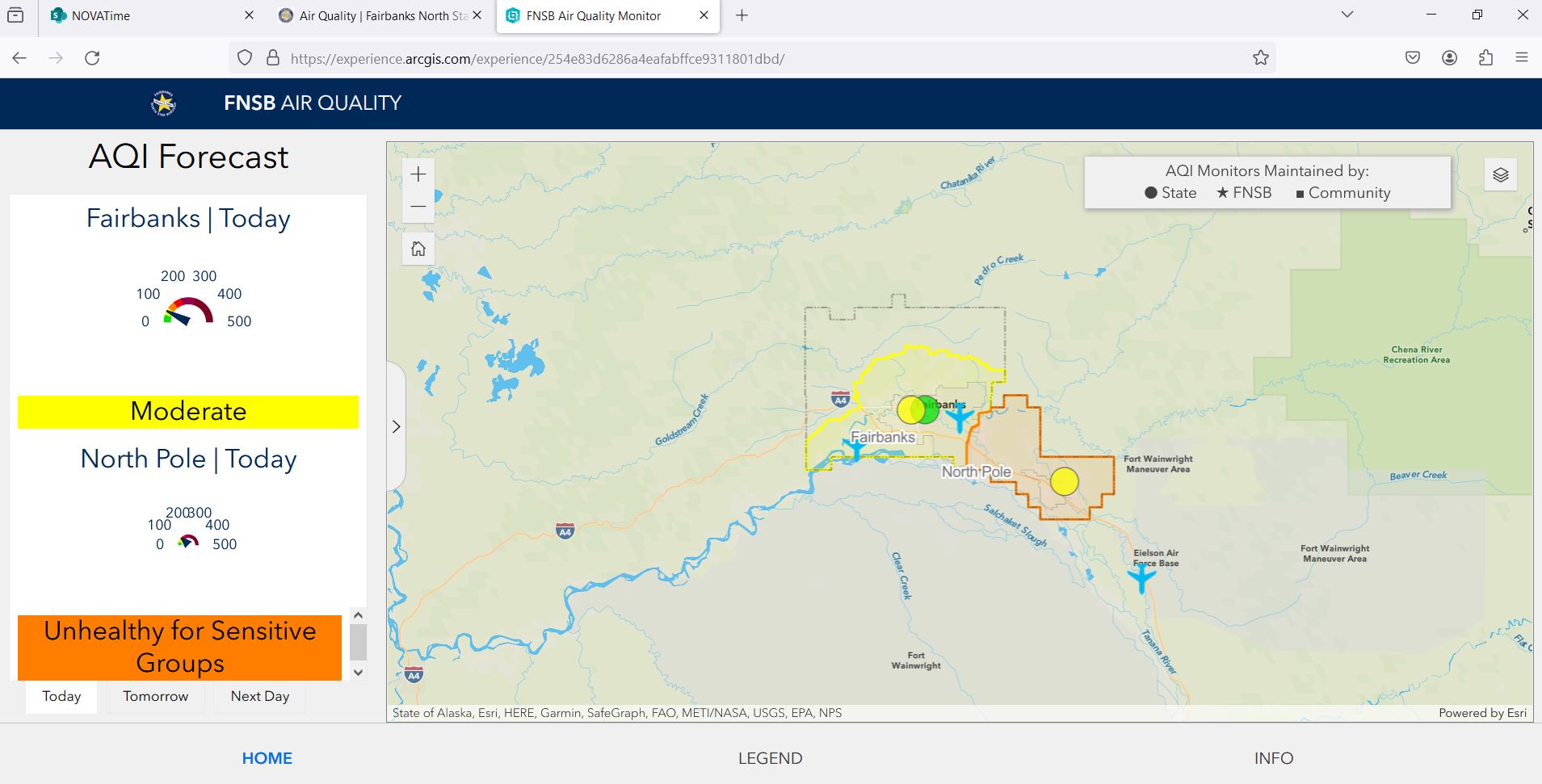This screenshot has width=1542, height=784.
Task: Click the Goldstream Creek map label
Action: tap(682, 420)
